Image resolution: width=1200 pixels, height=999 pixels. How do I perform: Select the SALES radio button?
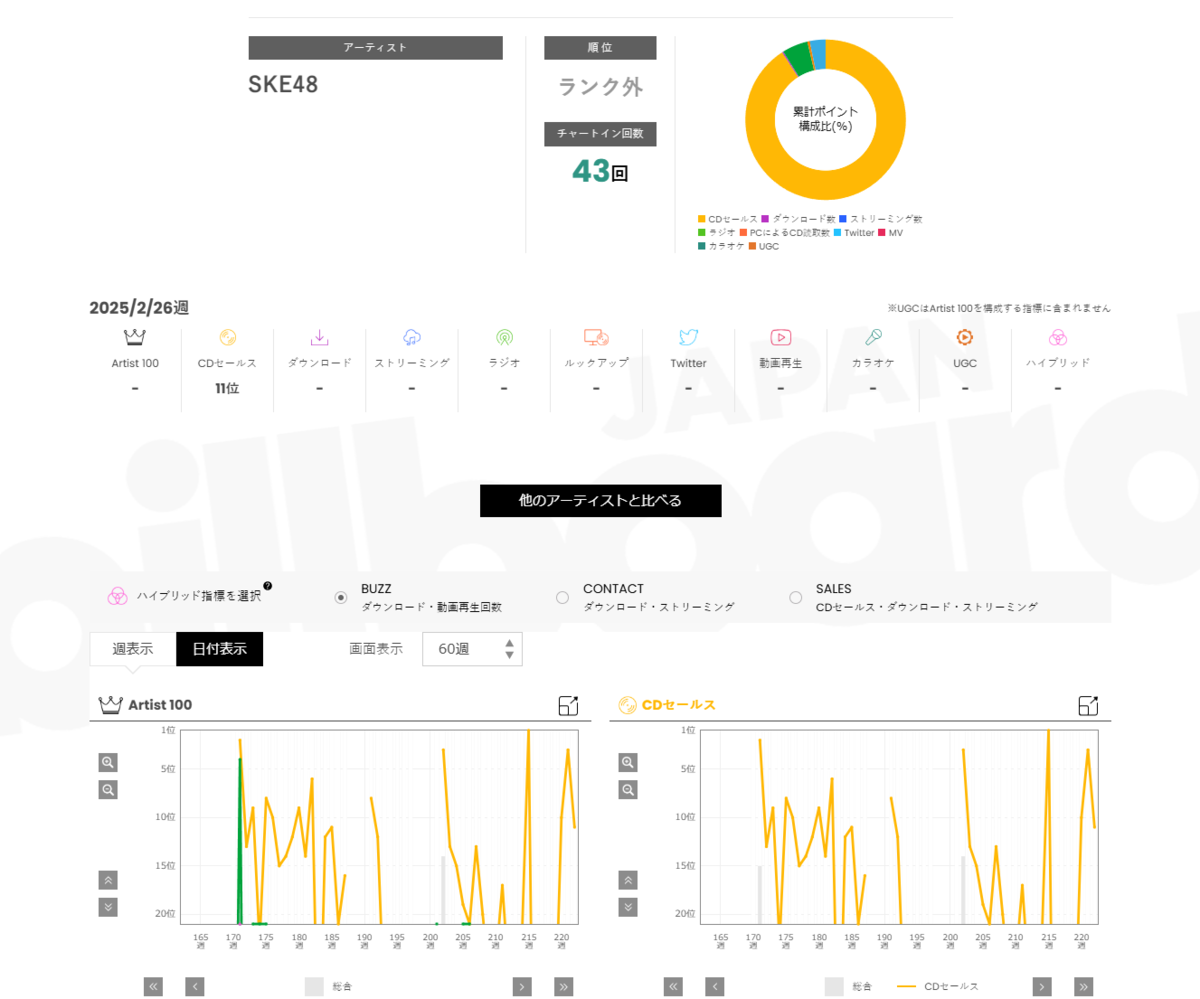point(795,597)
